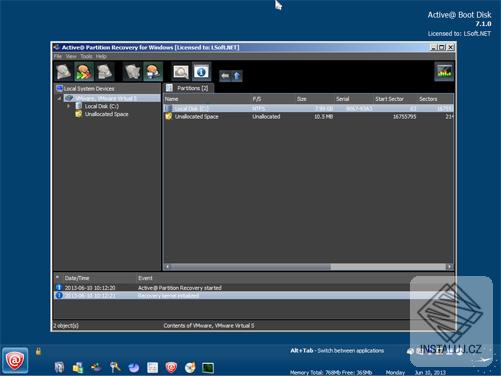The image size is (501, 376).
Task: Launch the yellow network taskbar icon
Action: point(78,367)
